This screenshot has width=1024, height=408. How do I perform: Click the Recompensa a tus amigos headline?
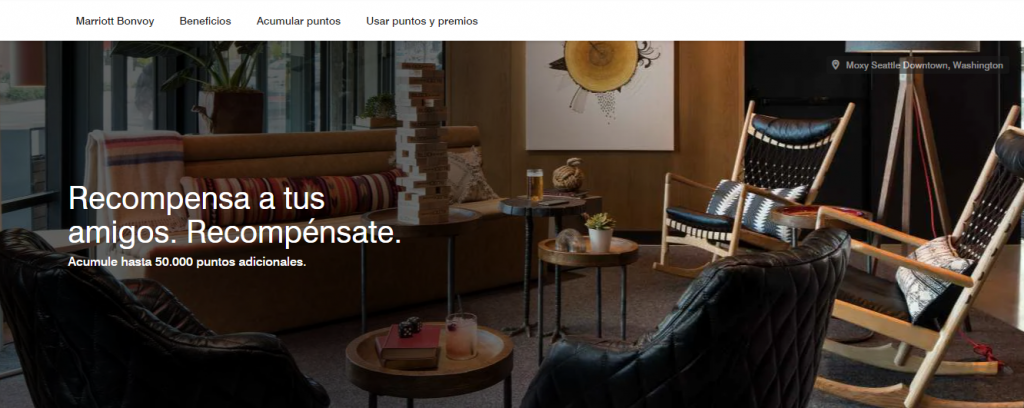pos(235,215)
